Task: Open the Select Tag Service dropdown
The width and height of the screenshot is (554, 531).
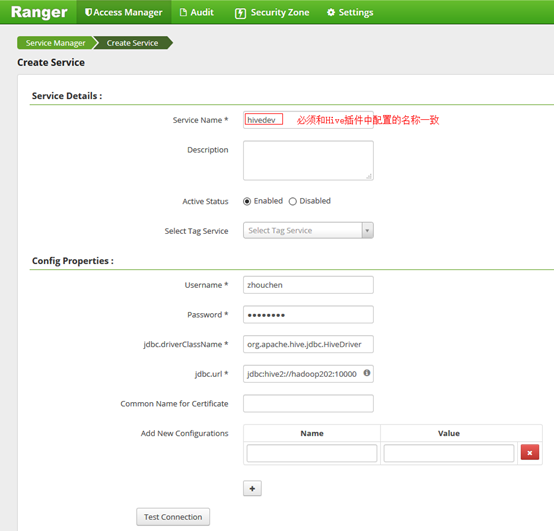Action: coord(308,230)
